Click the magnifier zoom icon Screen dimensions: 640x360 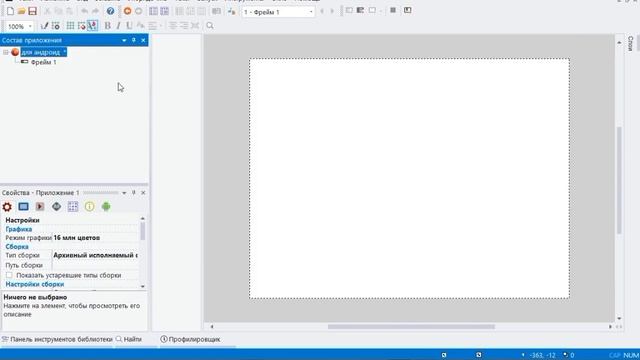[x=210, y=26]
